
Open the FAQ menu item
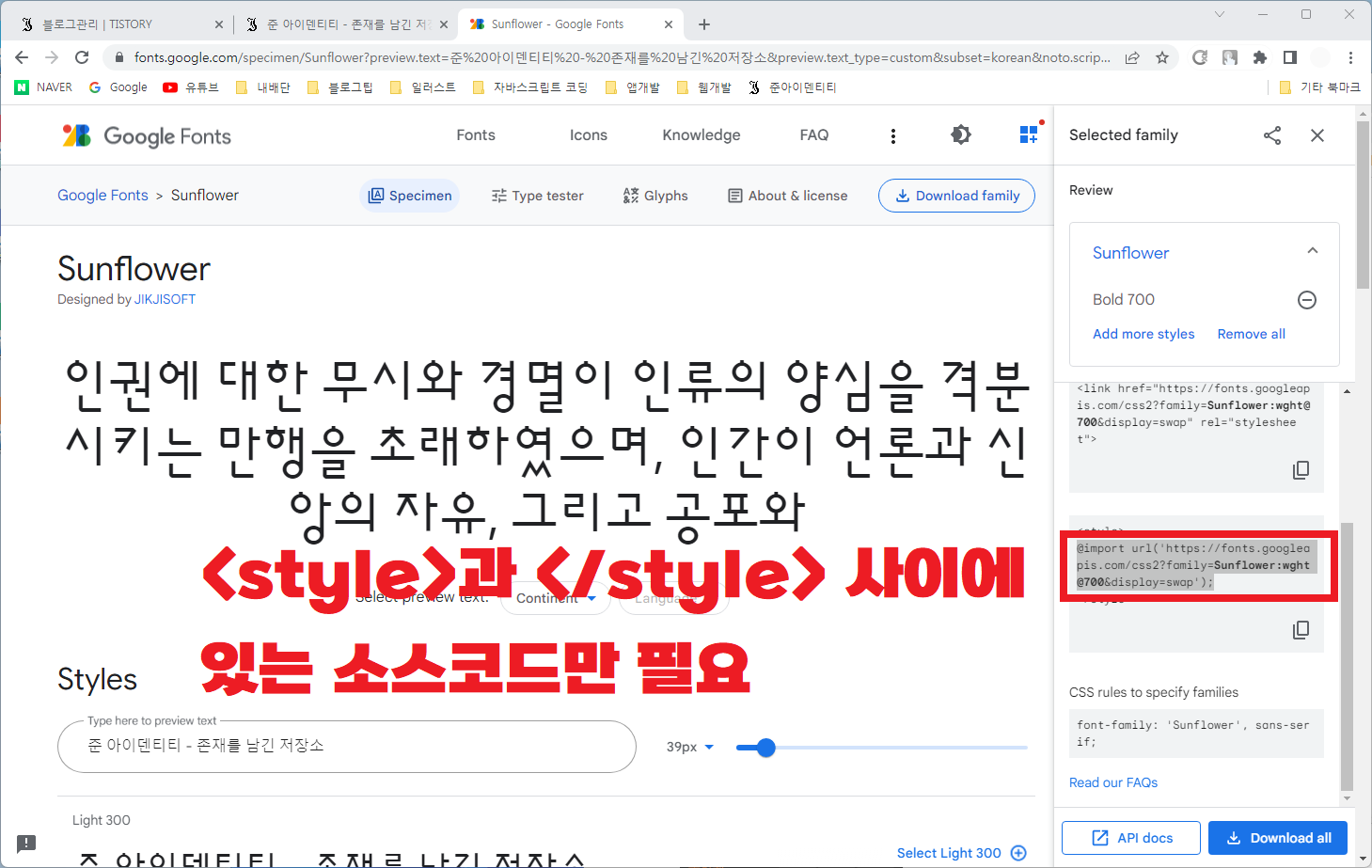(x=814, y=135)
